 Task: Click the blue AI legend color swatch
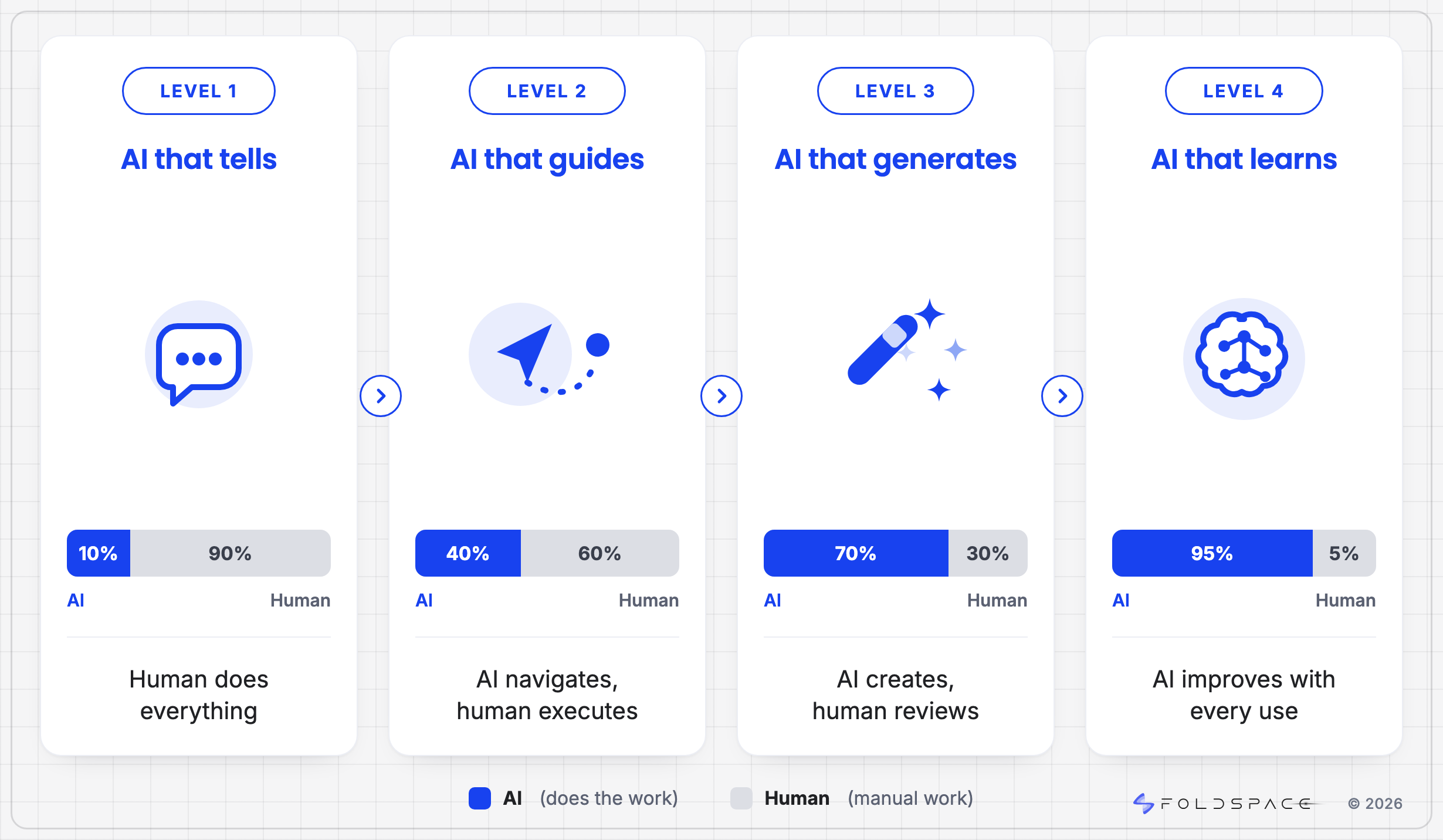480,798
